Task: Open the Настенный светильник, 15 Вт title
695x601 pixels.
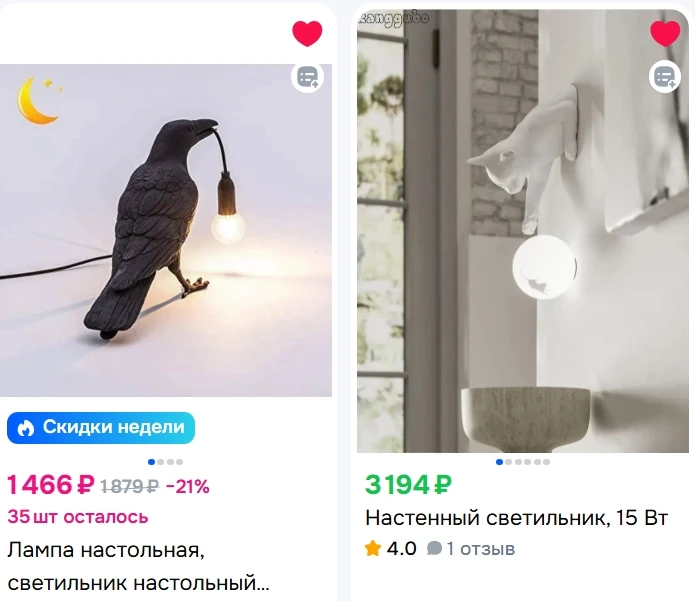Action: tap(516, 518)
